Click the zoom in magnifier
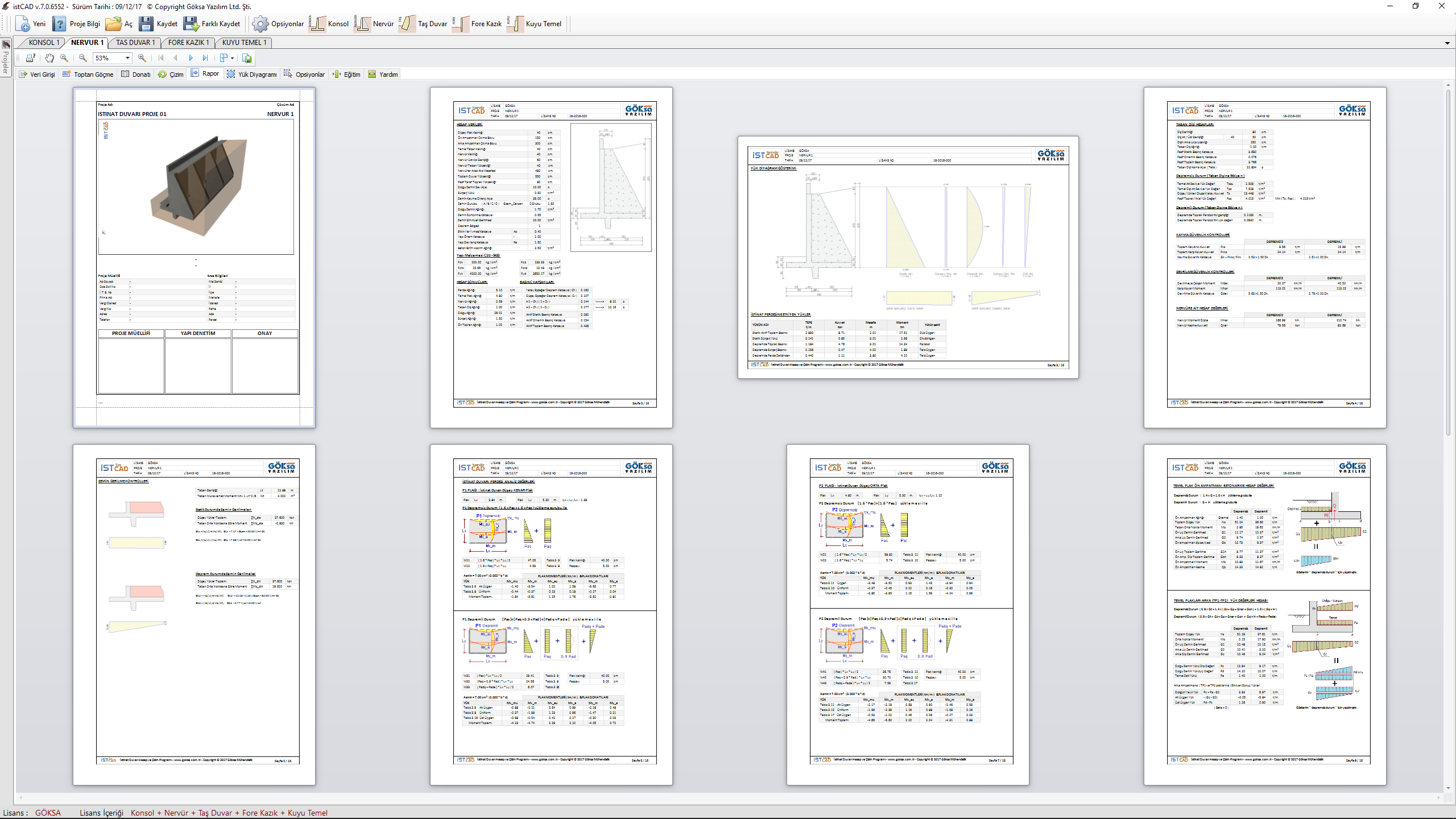The image size is (1456, 819). coord(142,58)
